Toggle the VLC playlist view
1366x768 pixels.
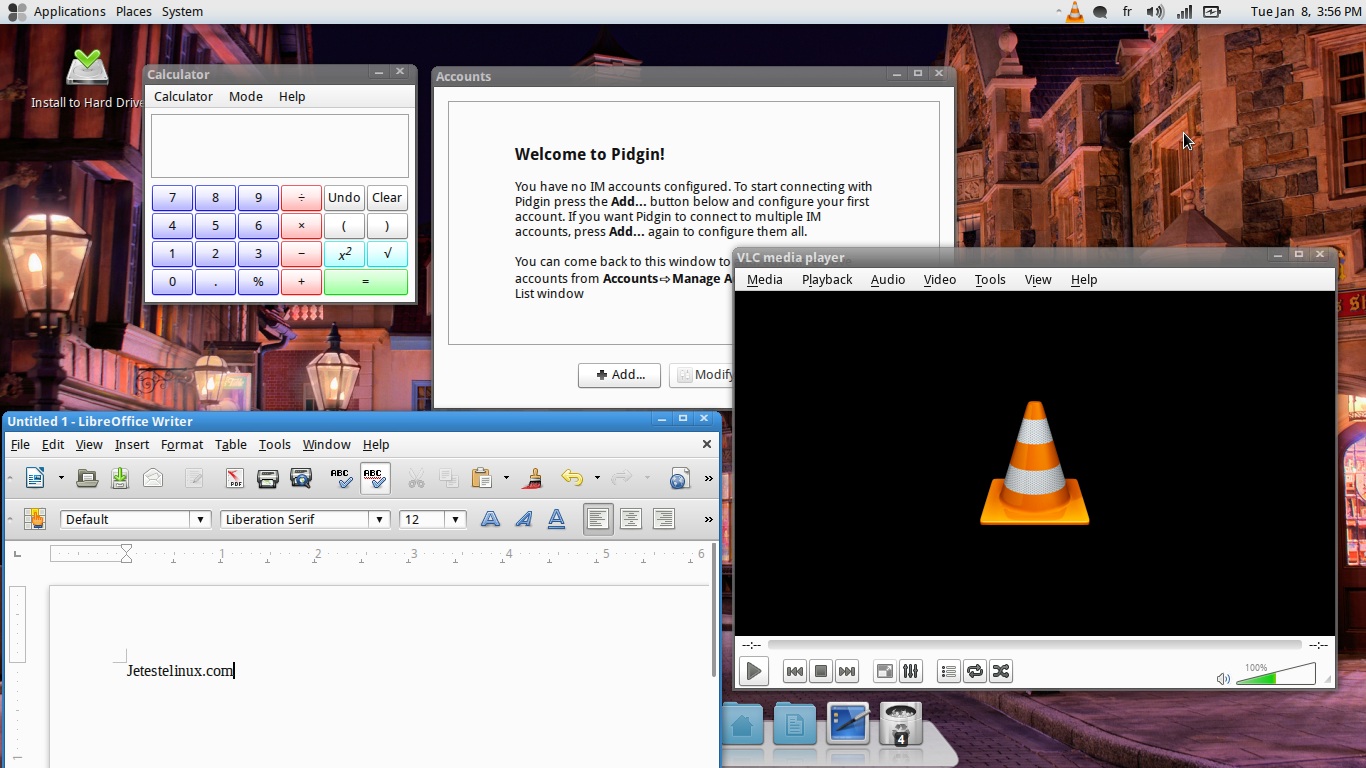pyautogui.click(x=949, y=672)
